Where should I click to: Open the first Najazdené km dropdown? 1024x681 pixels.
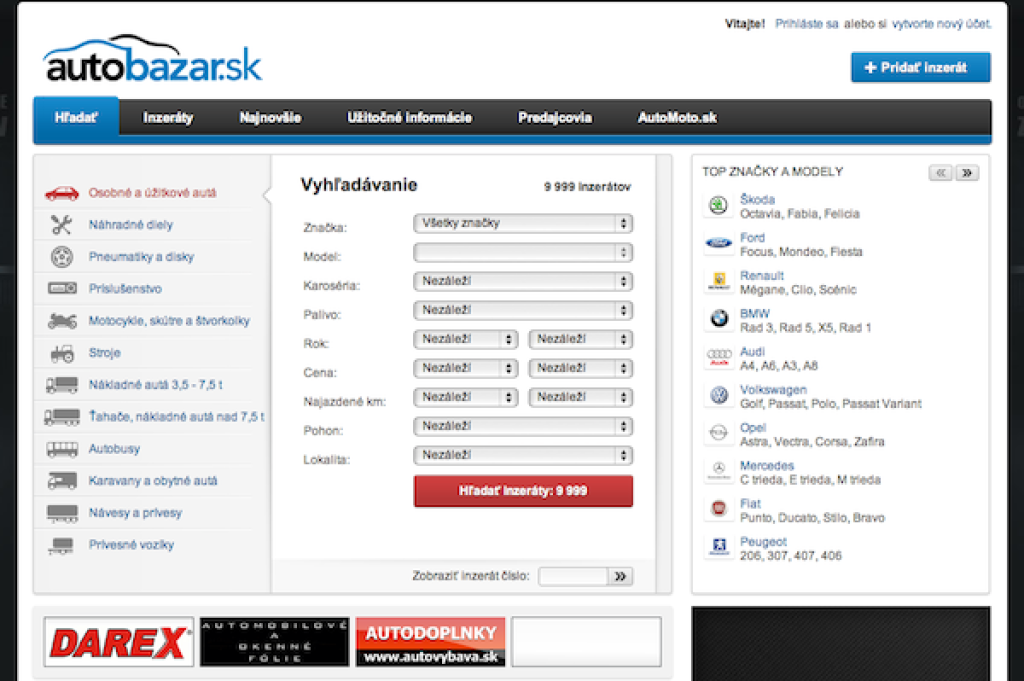[466, 397]
